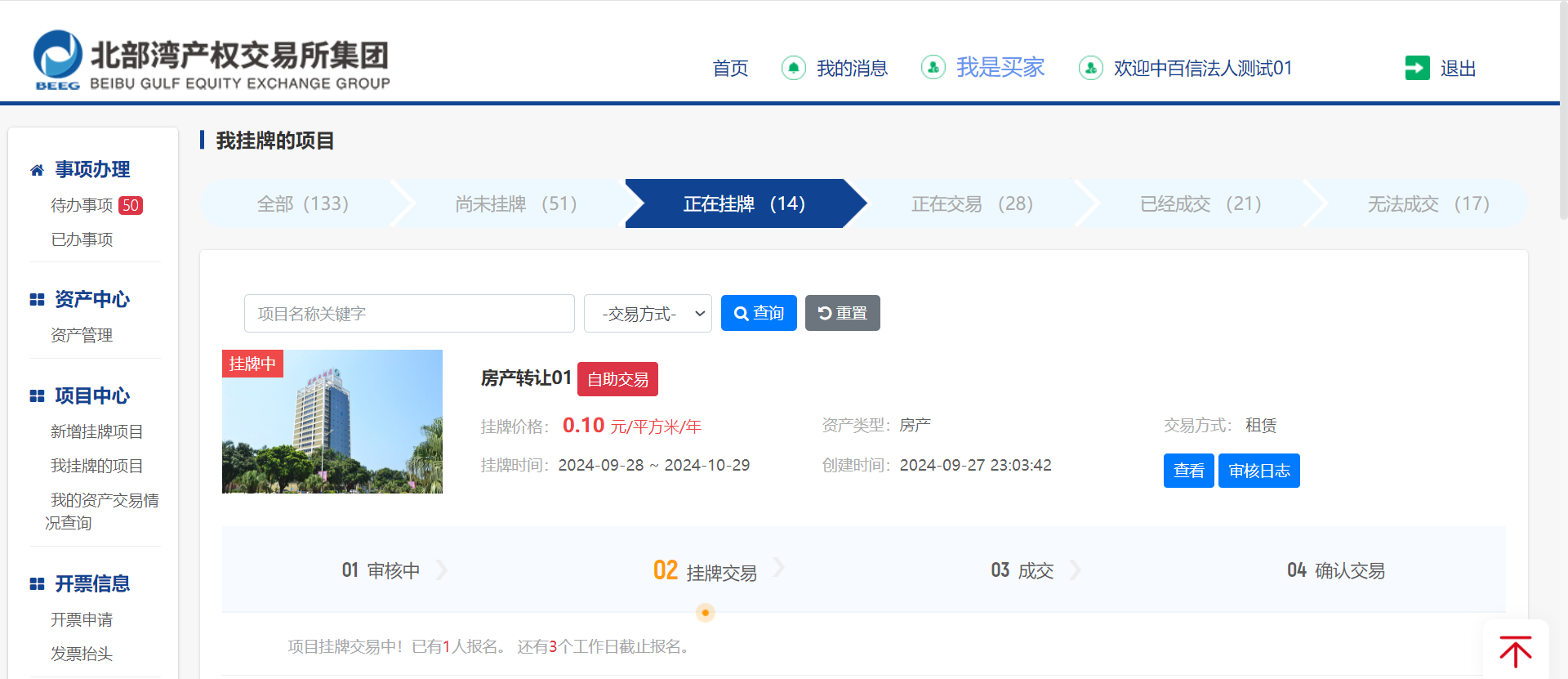Click the user icon beside 欢迎中百信法人测试01

tap(1091, 68)
